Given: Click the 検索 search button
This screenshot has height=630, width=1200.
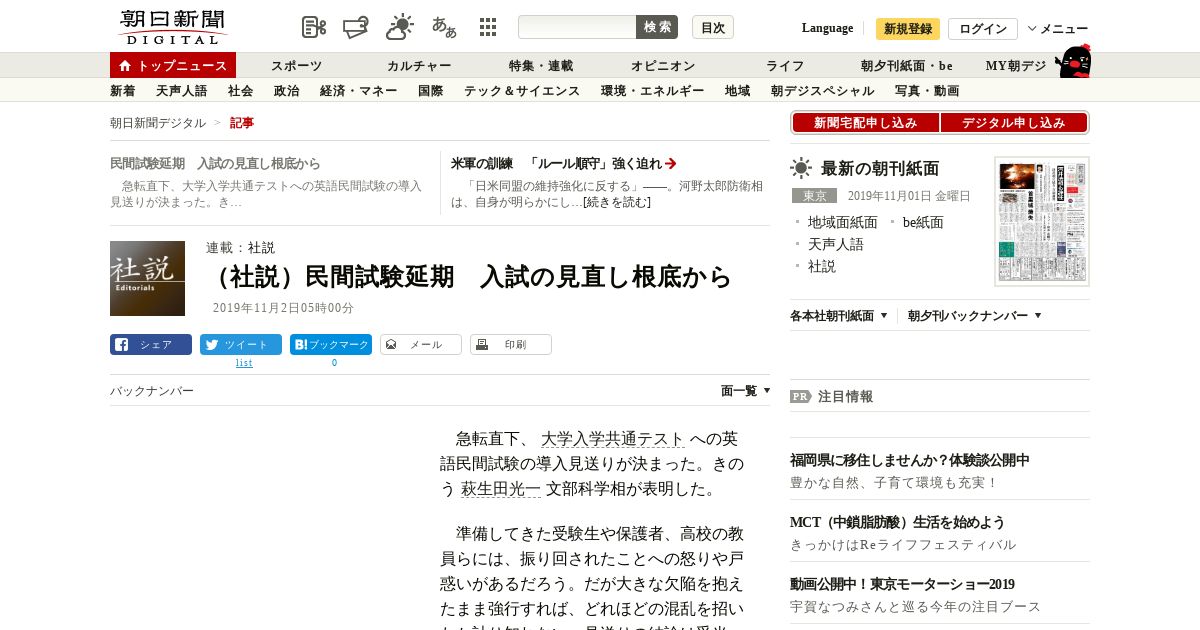Looking at the screenshot, I should click(x=657, y=27).
